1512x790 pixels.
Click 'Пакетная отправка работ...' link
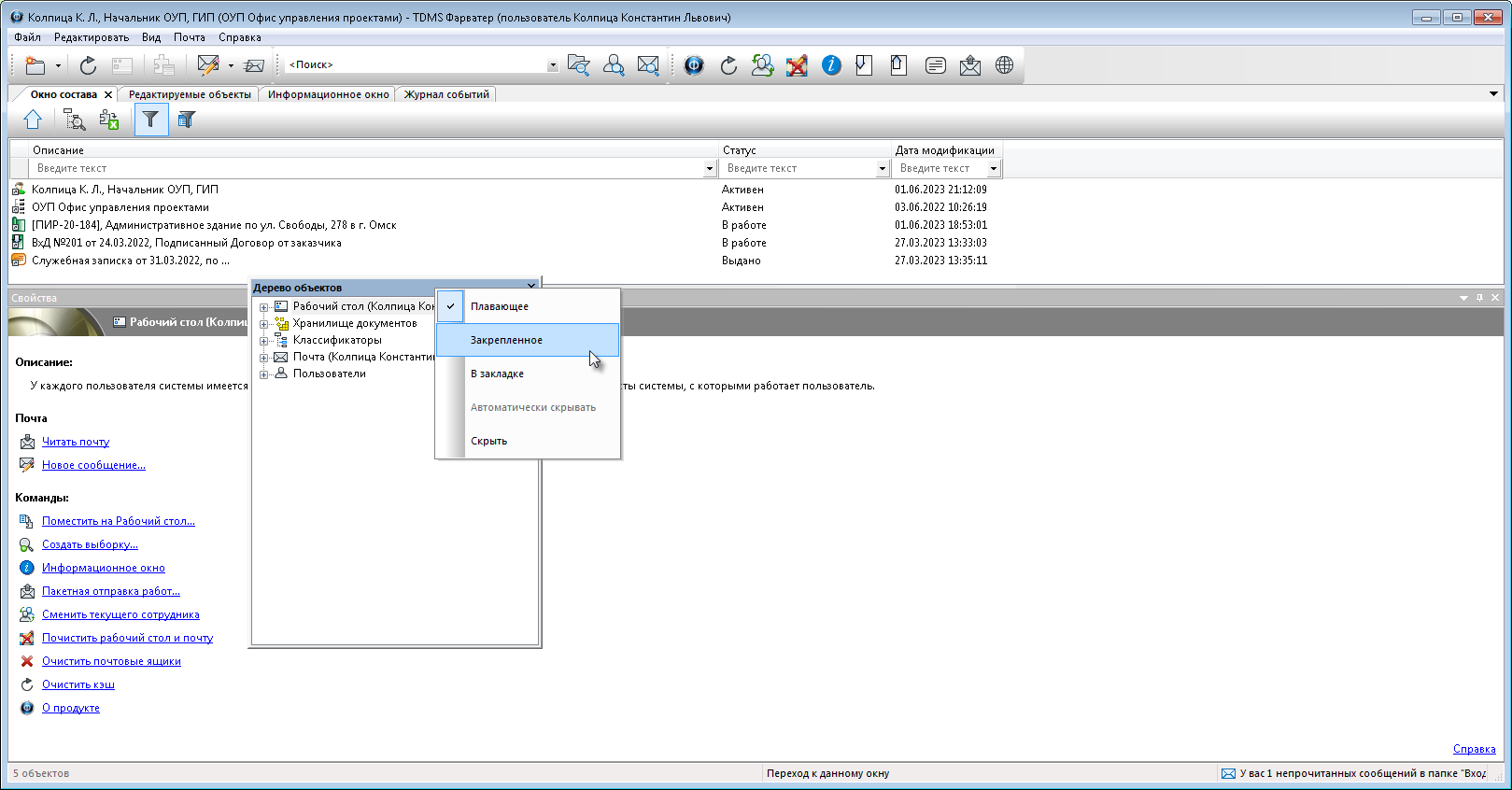pos(111,591)
